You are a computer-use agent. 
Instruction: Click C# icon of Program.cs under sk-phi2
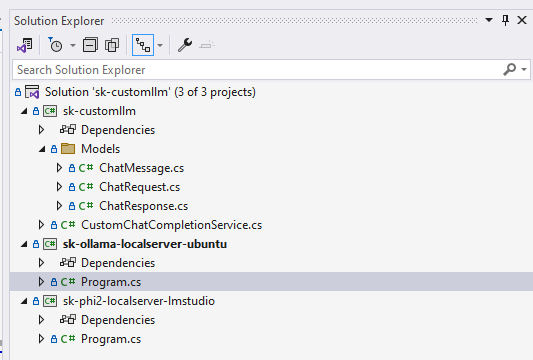click(68, 339)
